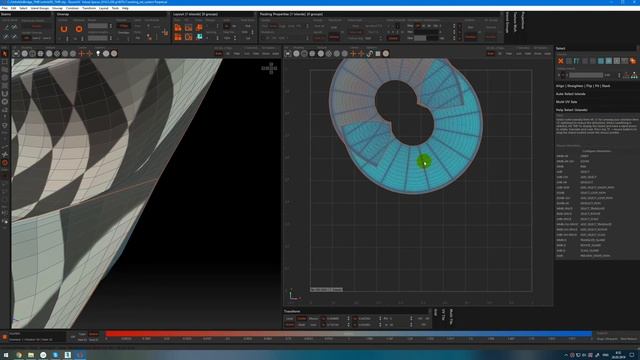640x360 pixels.
Task: Click the orange X icon in Select panel
Action: tap(561, 61)
